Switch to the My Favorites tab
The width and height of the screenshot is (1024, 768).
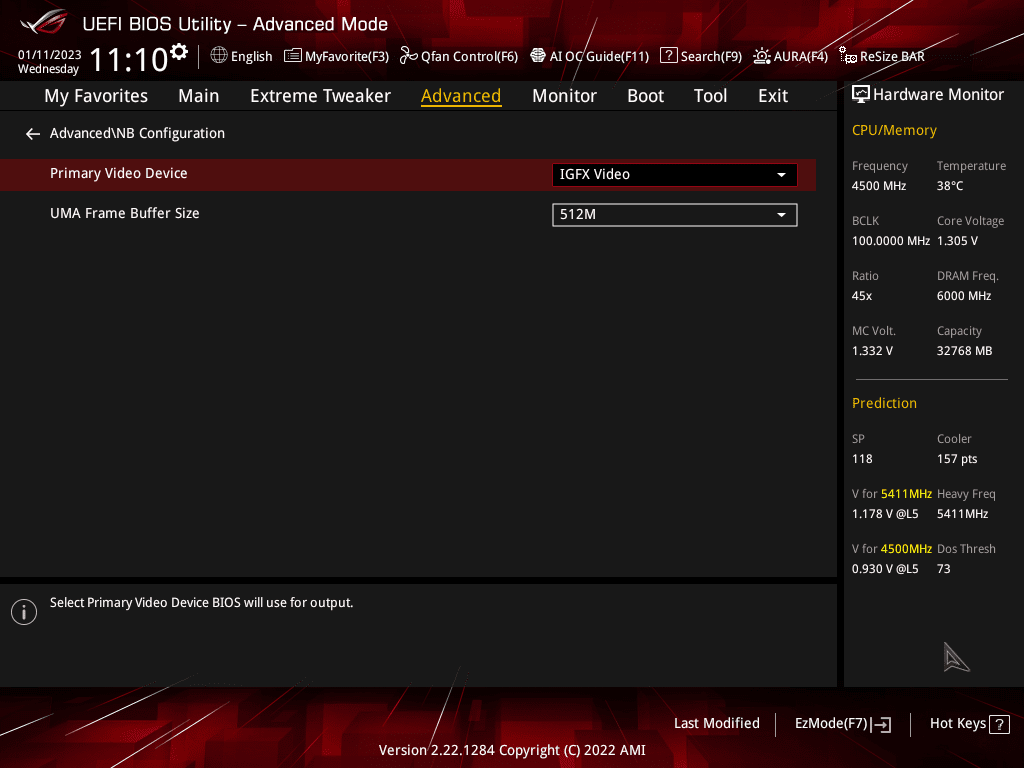pyautogui.click(x=96, y=96)
